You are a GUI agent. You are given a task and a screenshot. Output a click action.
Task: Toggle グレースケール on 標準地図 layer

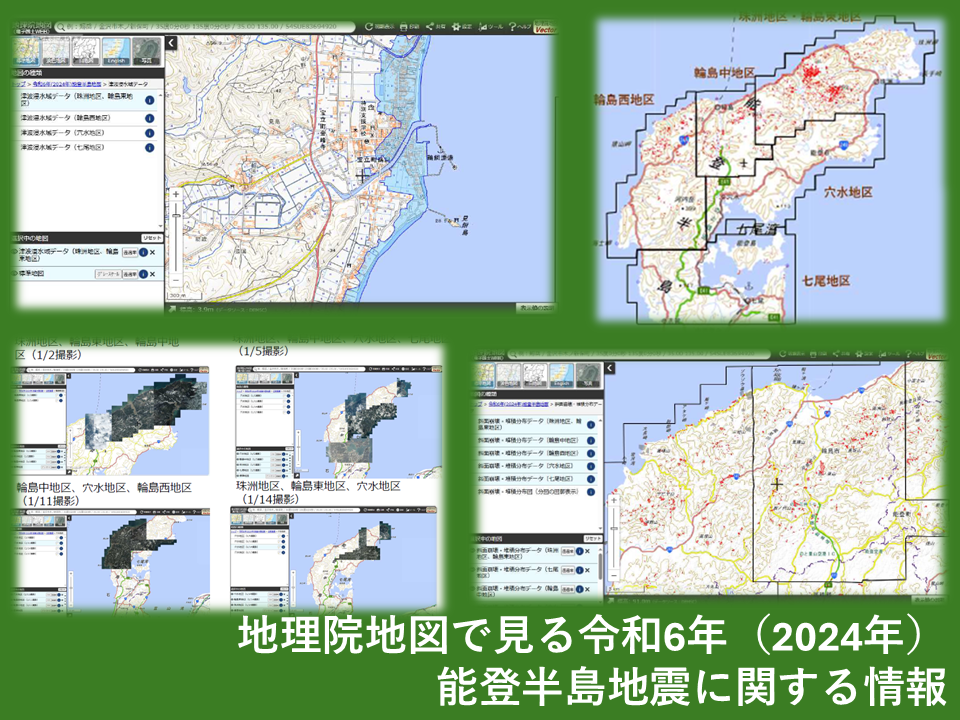(x=108, y=274)
